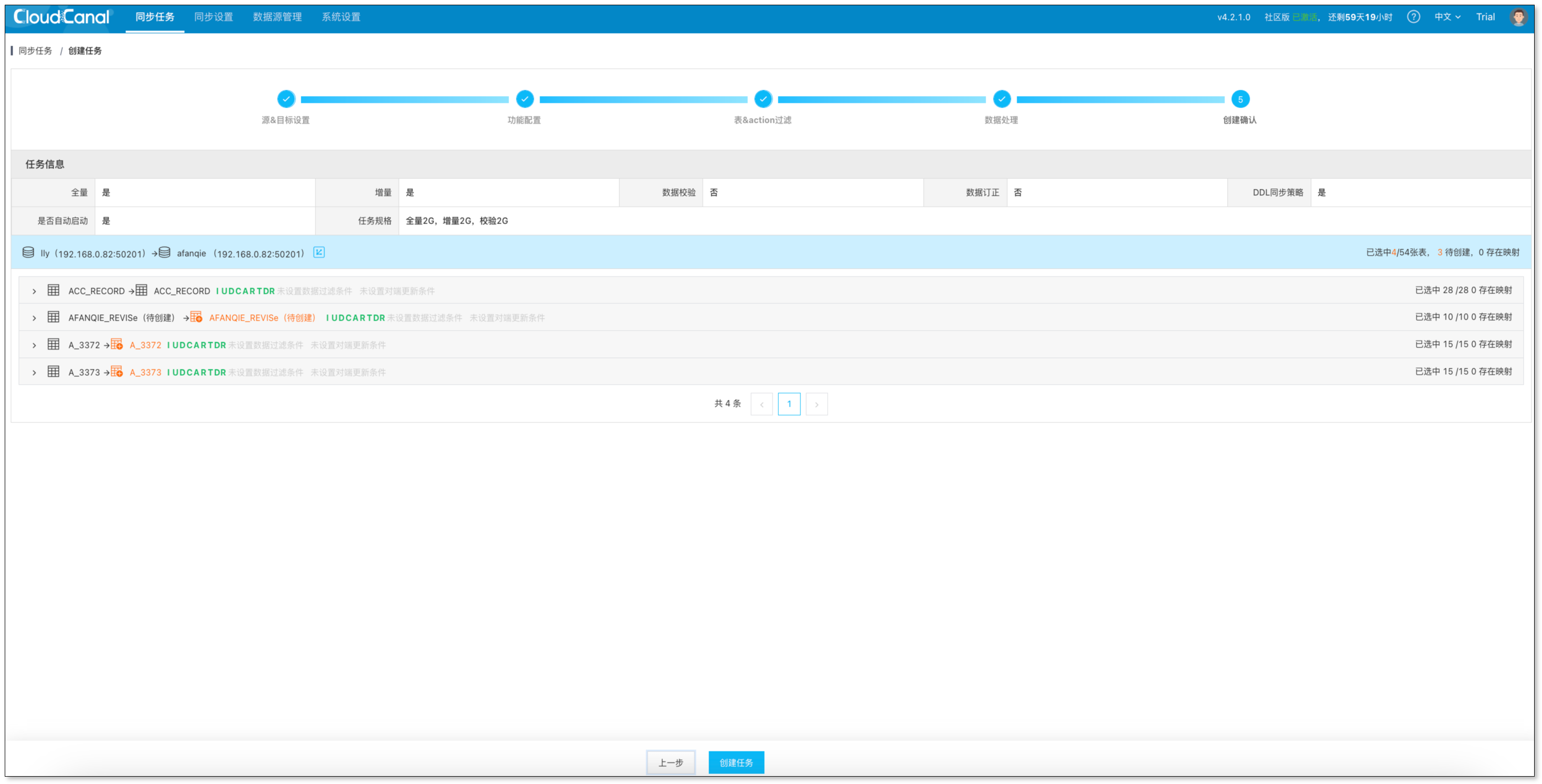1542x784 pixels.
Task: Click the 上一步 button
Action: (670, 762)
